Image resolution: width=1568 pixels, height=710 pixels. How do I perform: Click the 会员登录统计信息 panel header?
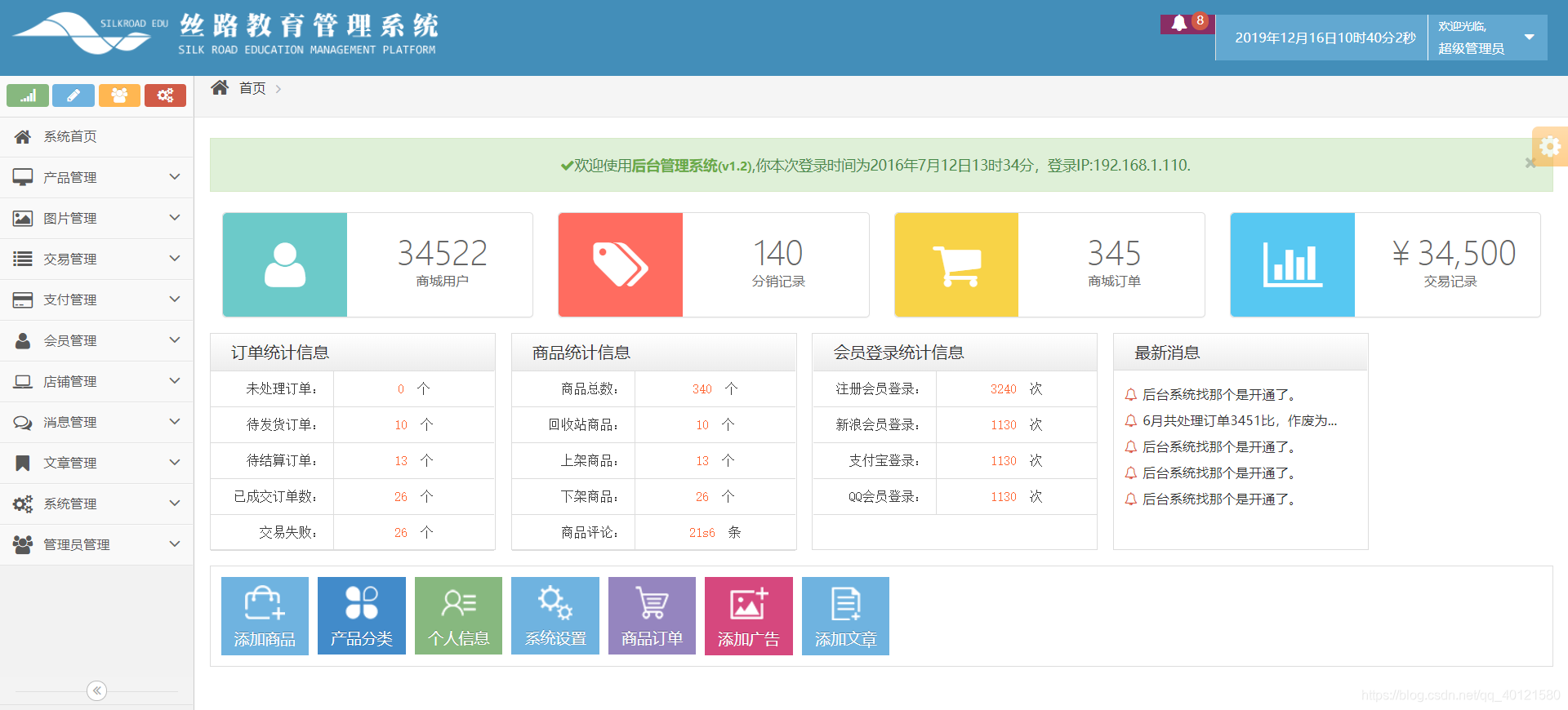click(x=954, y=353)
